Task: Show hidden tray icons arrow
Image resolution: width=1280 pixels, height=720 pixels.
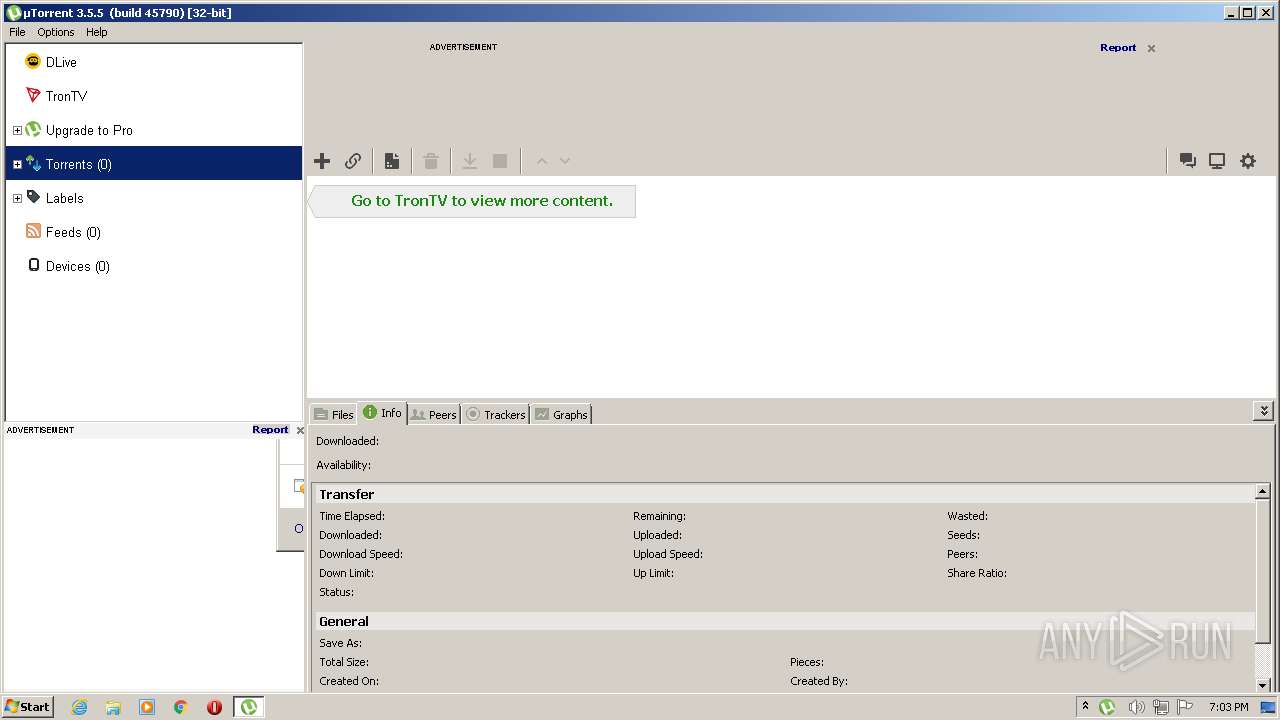Action: [x=1085, y=707]
